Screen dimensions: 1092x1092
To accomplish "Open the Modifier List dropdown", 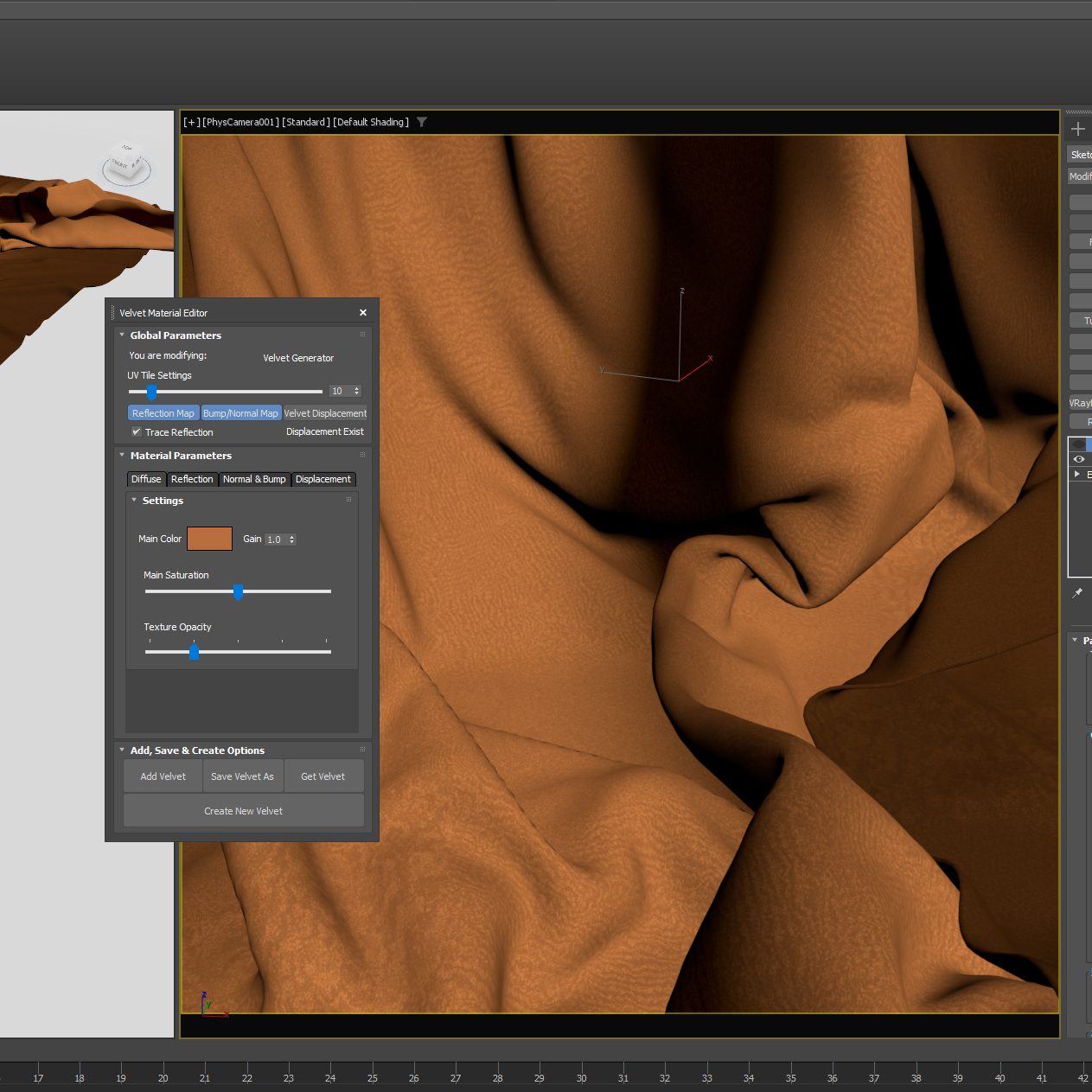I will 1080,176.
